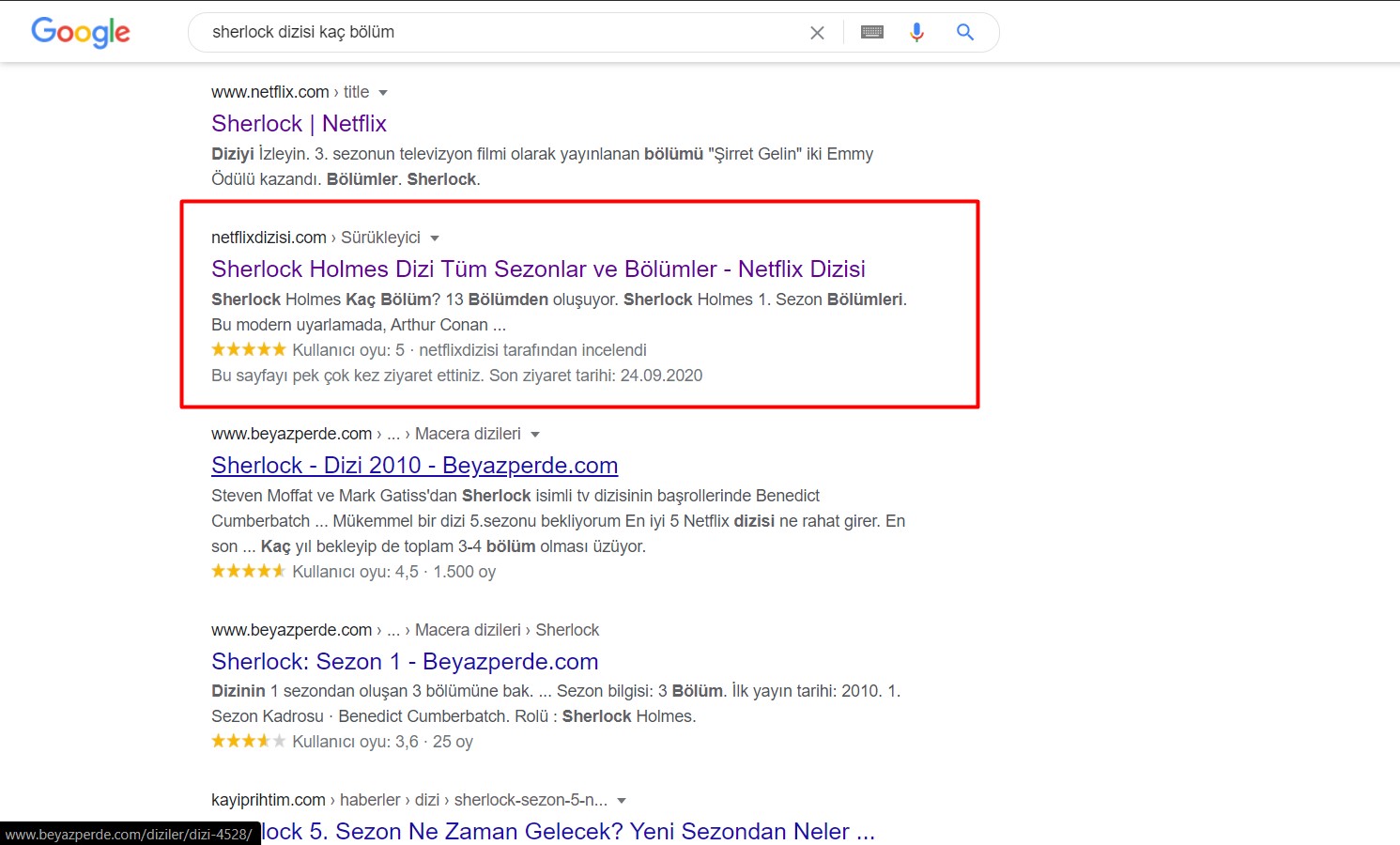
Task: Start voice search with microphone icon
Action: (x=917, y=32)
